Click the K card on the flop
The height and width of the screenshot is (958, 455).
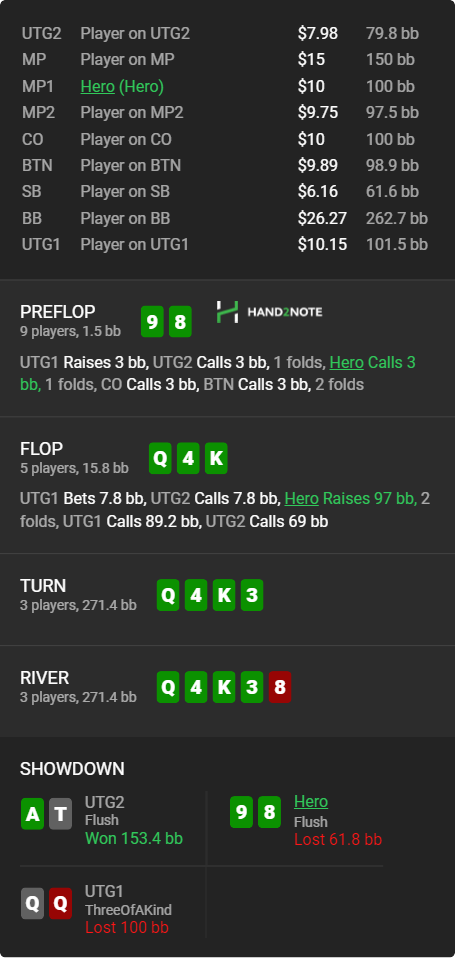(216, 458)
